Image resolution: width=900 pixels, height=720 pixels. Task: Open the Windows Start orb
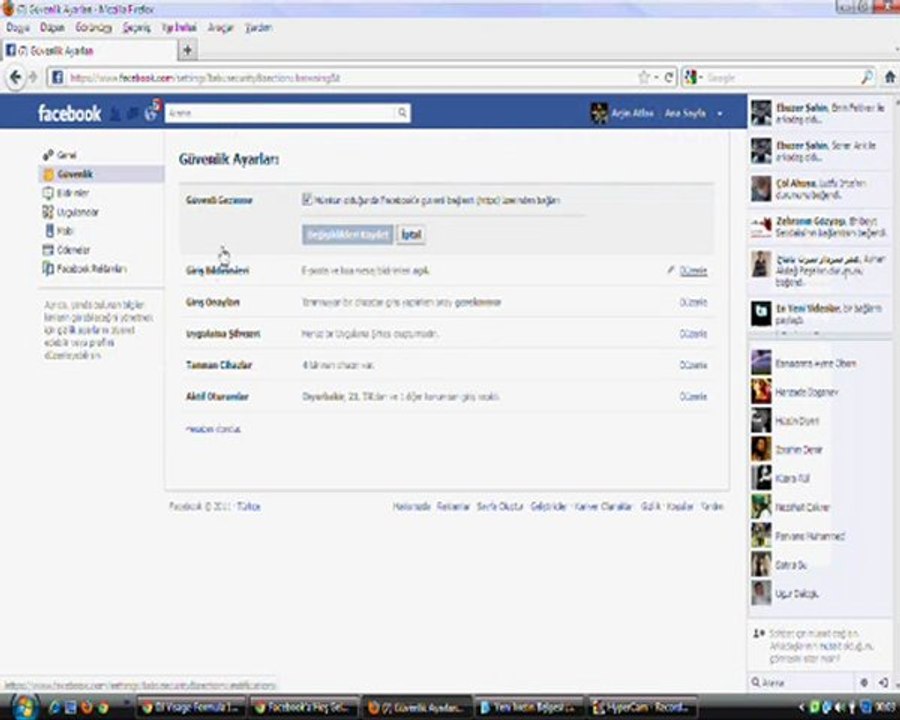[23, 706]
